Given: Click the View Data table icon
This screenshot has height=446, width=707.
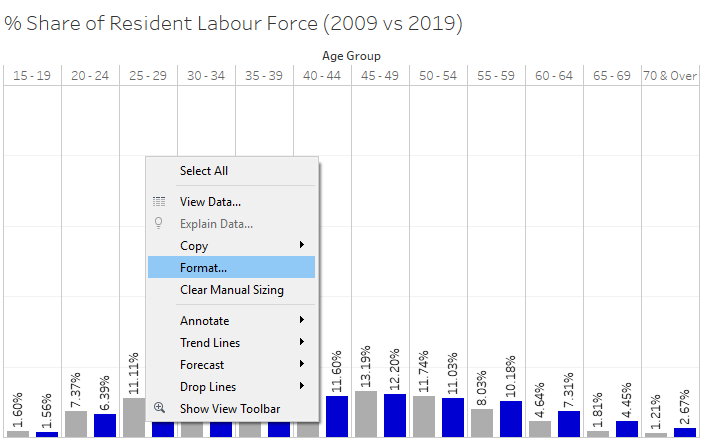Looking at the screenshot, I should click(159, 202).
